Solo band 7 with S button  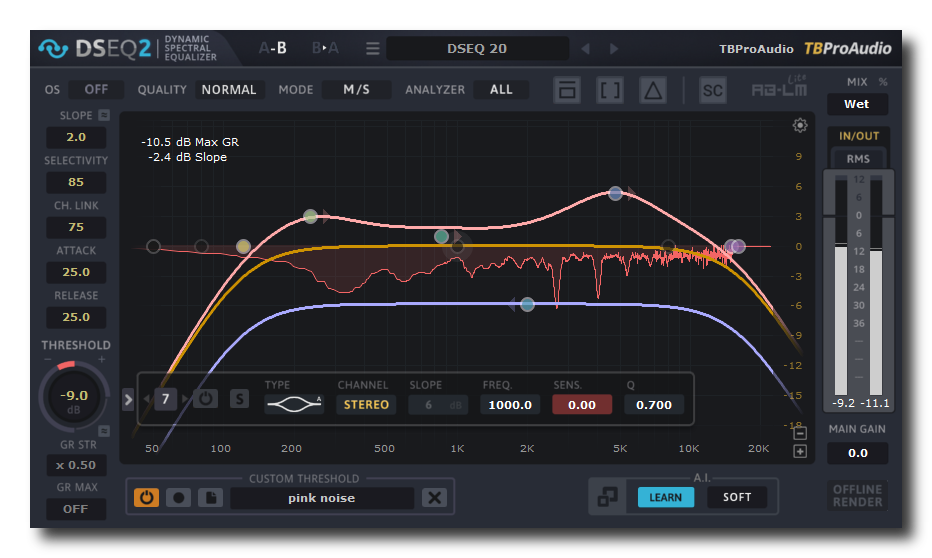(240, 398)
